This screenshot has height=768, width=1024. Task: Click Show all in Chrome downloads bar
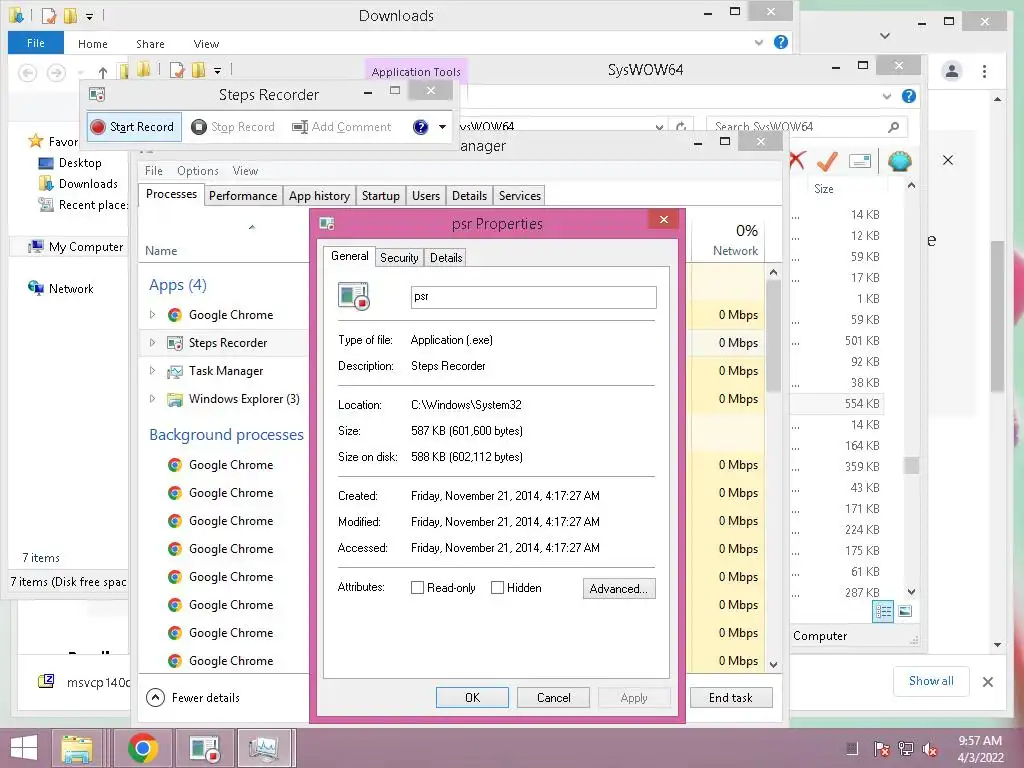931,680
